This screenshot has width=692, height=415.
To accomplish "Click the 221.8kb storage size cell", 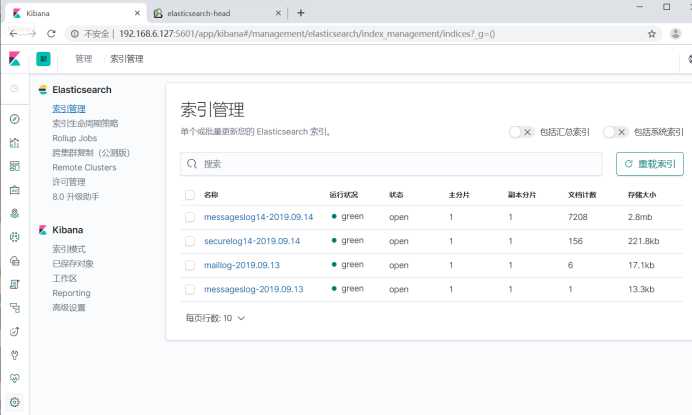I will [643, 241].
